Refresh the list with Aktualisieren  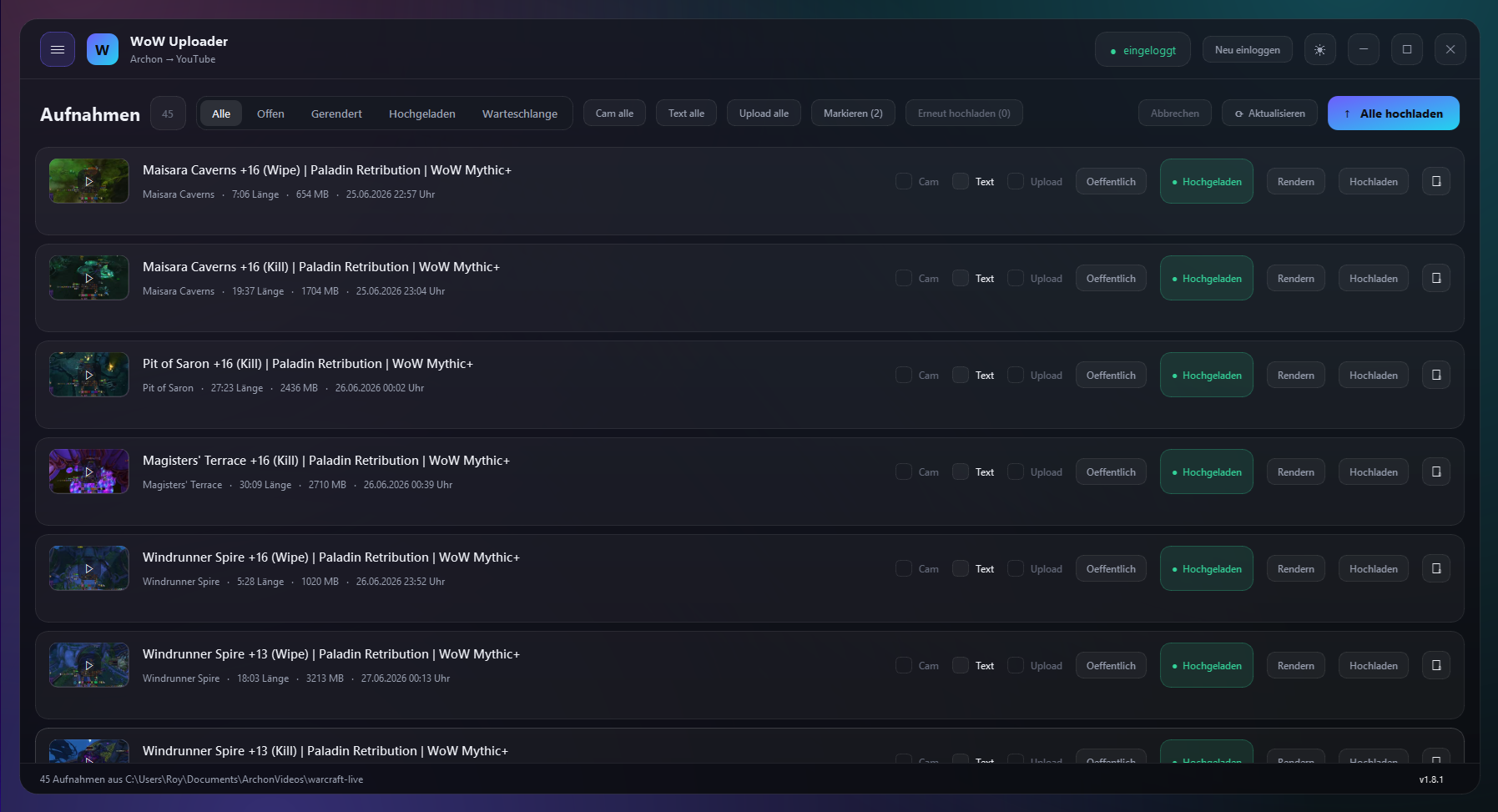pos(1269,113)
